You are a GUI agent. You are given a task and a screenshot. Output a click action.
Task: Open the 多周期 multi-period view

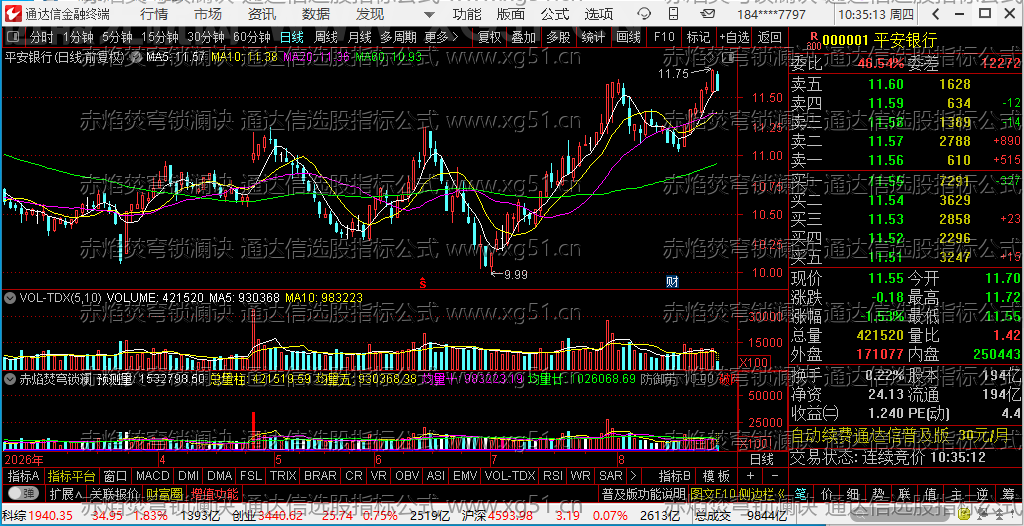[399, 37]
